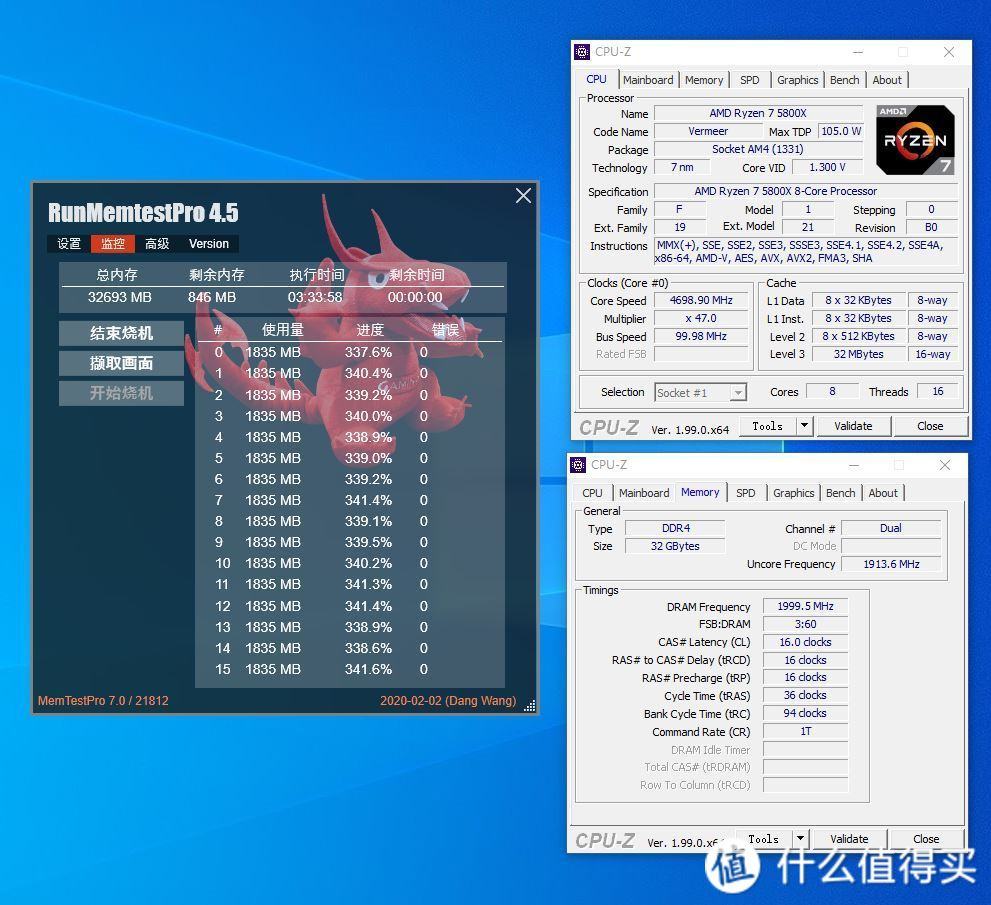Switch to the 高级 tab in RunMemtestPro

pyautogui.click(x=157, y=244)
